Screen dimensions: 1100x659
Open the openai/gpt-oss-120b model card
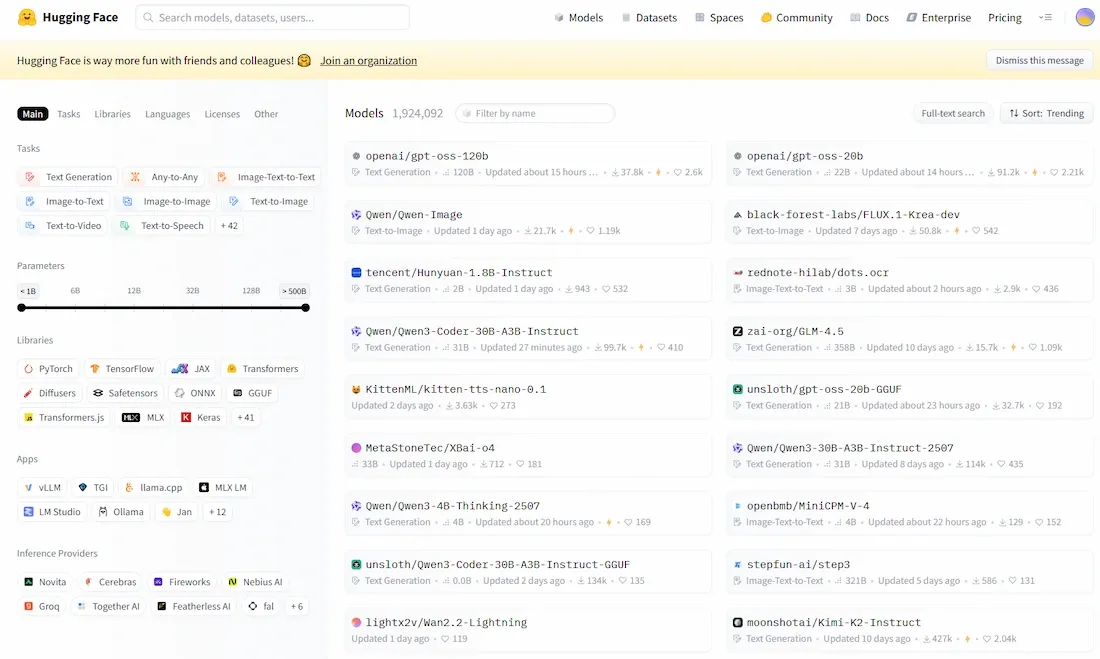[x=528, y=164]
